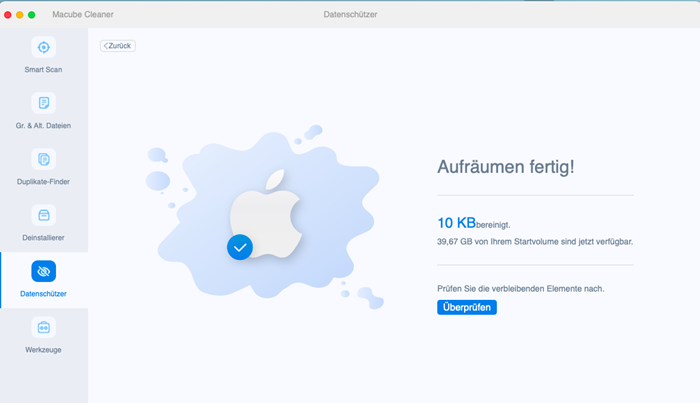Viewport: 700px width, 403px height.
Task: Click the '10 KB' cleaned value
Action: click(x=456, y=223)
